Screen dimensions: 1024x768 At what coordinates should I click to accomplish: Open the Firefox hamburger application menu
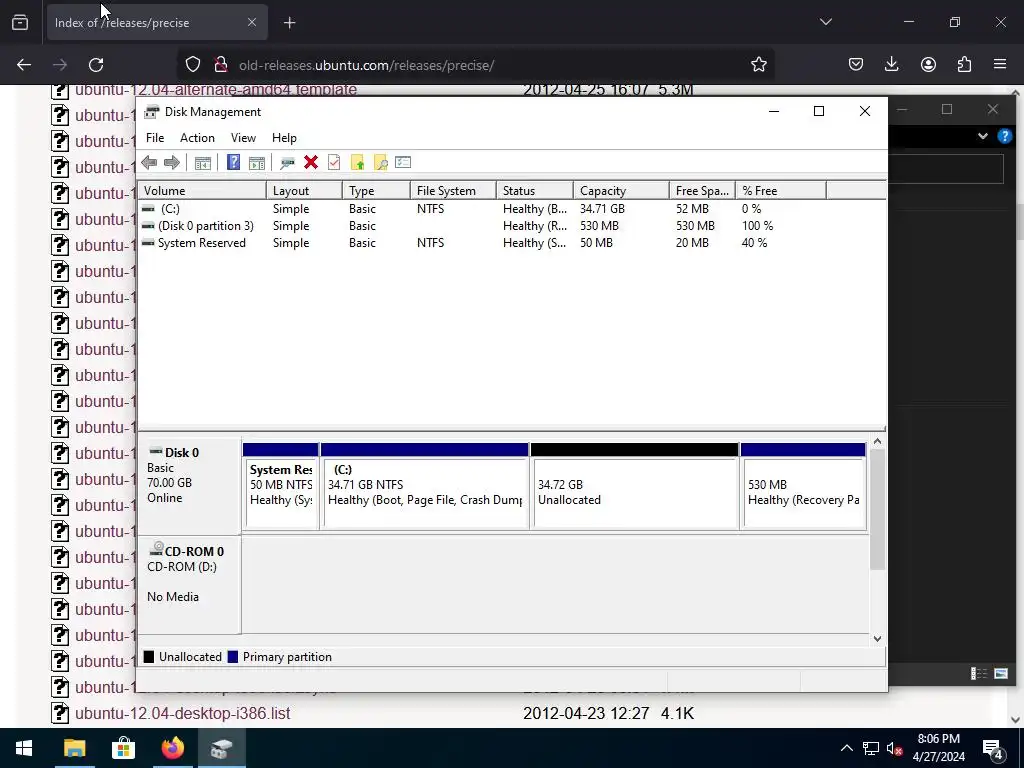[x=1000, y=65]
